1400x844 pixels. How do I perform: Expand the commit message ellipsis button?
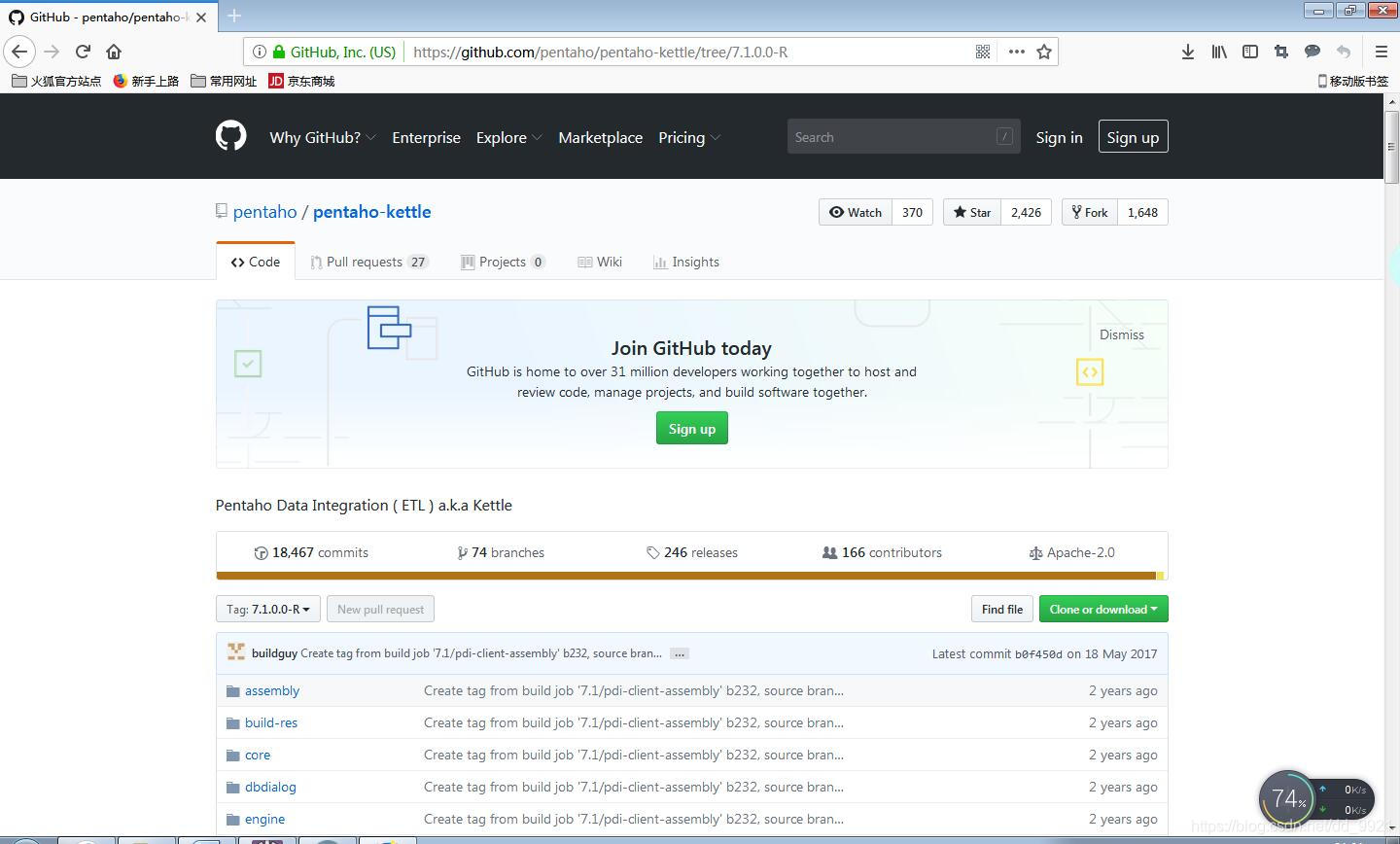(x=680, y=653)
